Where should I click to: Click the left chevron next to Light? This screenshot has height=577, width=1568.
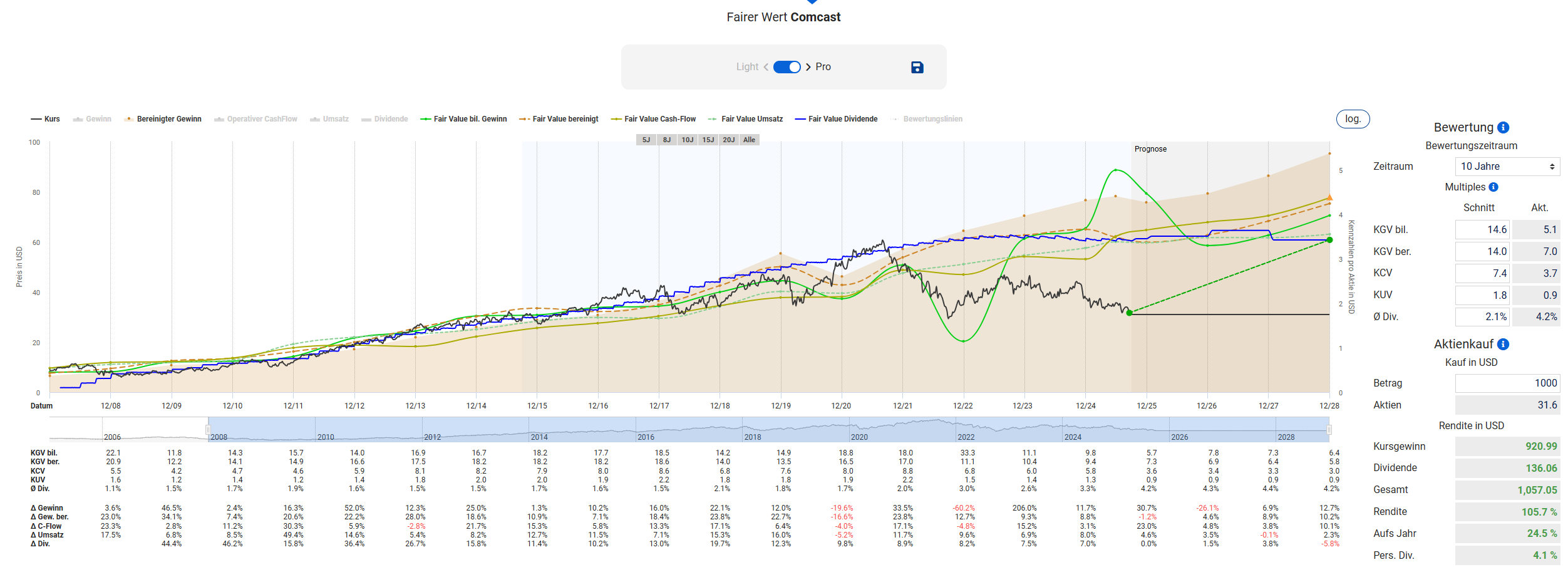[766, 67]
